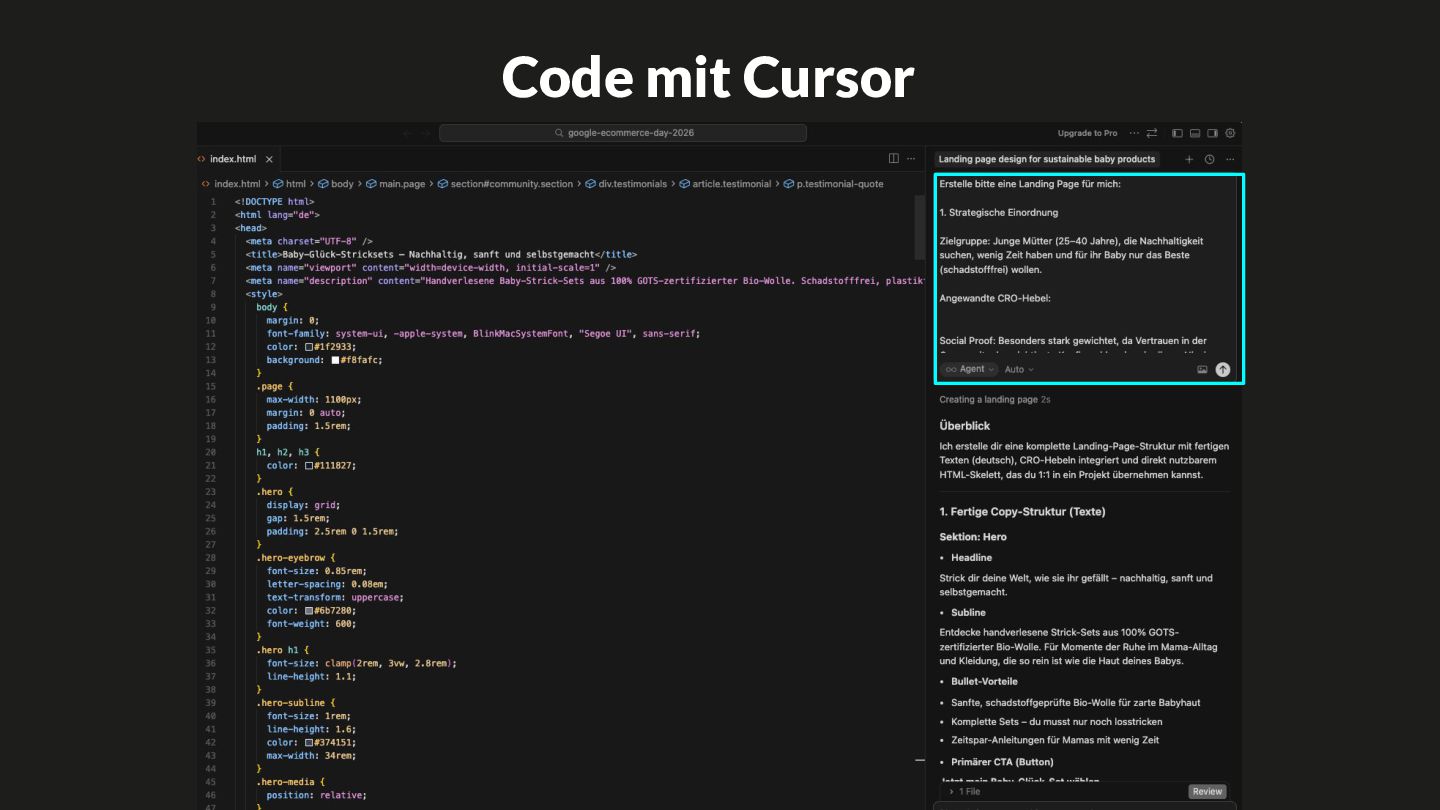Attach an image with the image icon
1440x810 pixels.
click(x=1202, y=369)
